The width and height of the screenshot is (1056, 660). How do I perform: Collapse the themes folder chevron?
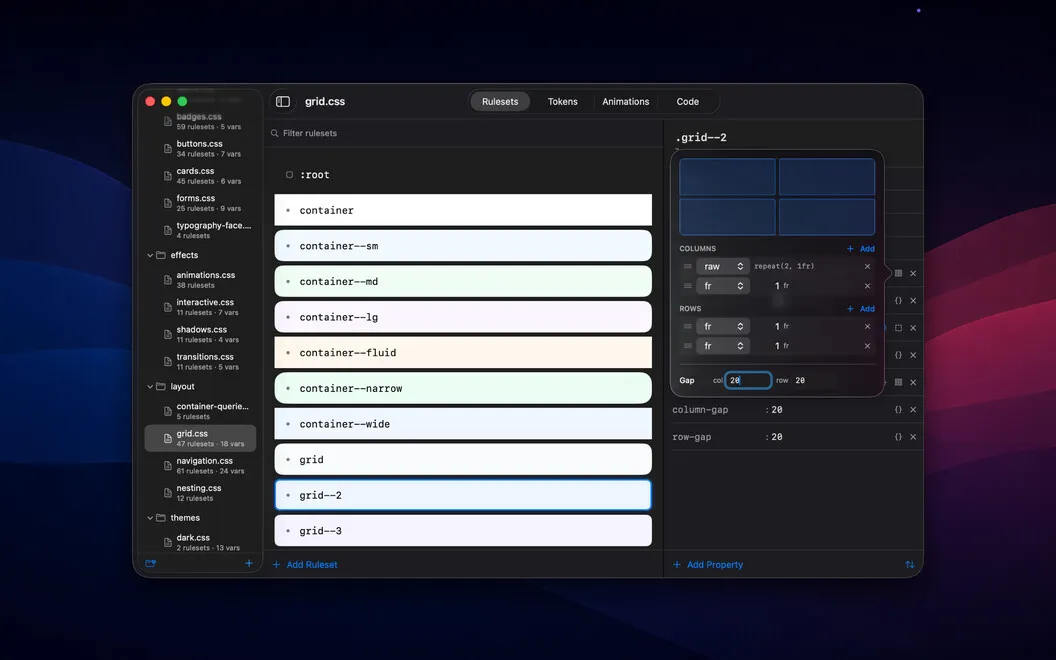[150, 518]
